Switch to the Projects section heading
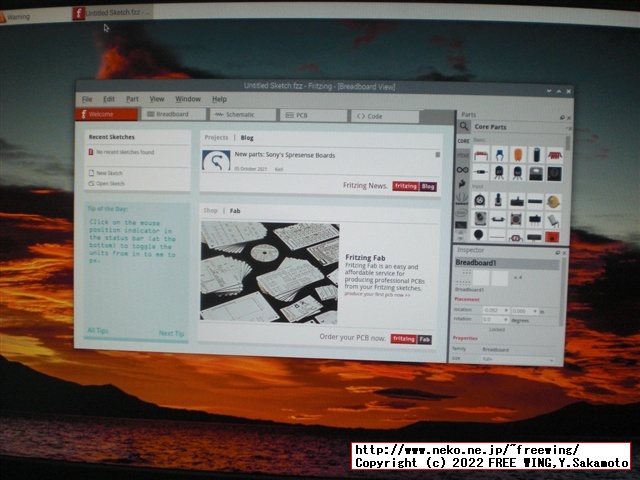The width and height of the screenshot is (640, 480). (216, 137)
